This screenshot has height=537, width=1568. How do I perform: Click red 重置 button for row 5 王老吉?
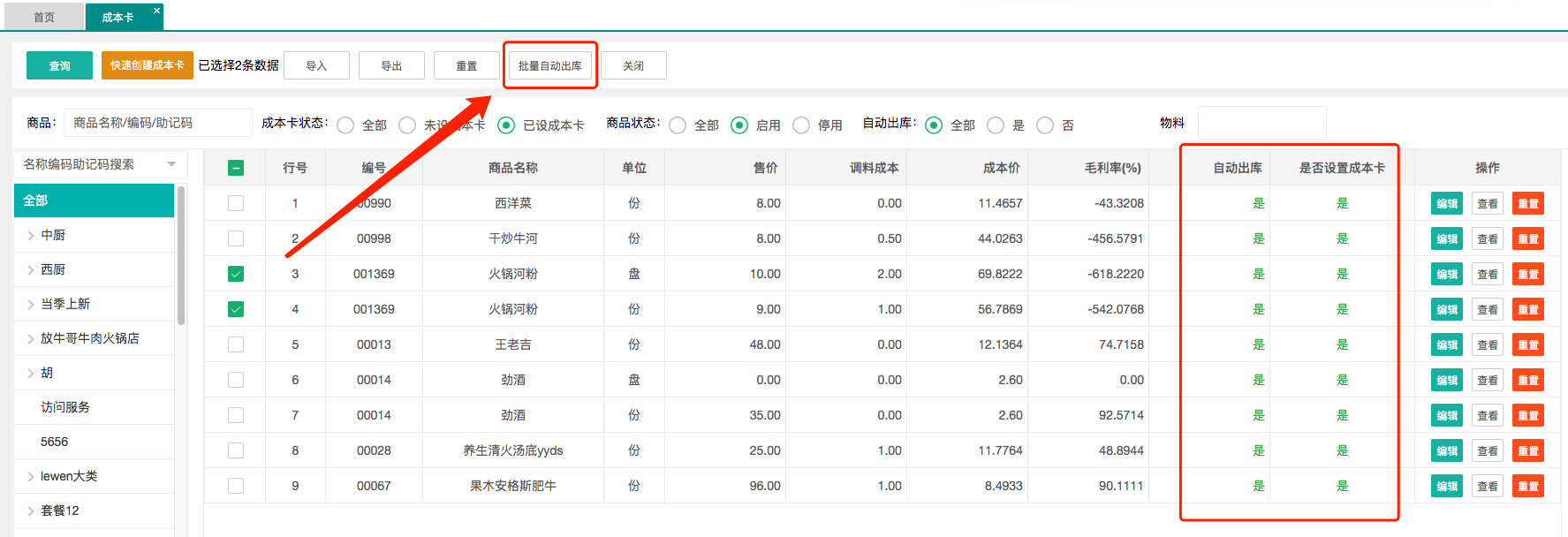[1527, 345]
